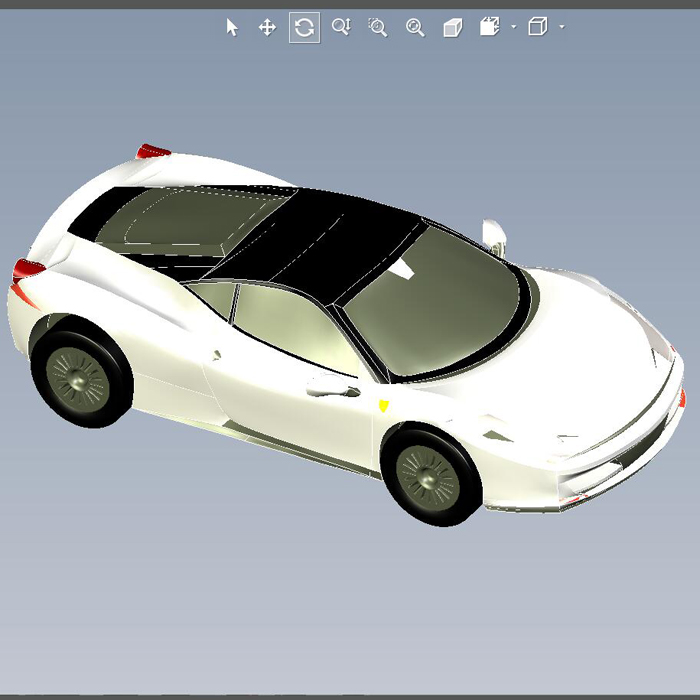Click the red tail light

[x=28, y=269]
